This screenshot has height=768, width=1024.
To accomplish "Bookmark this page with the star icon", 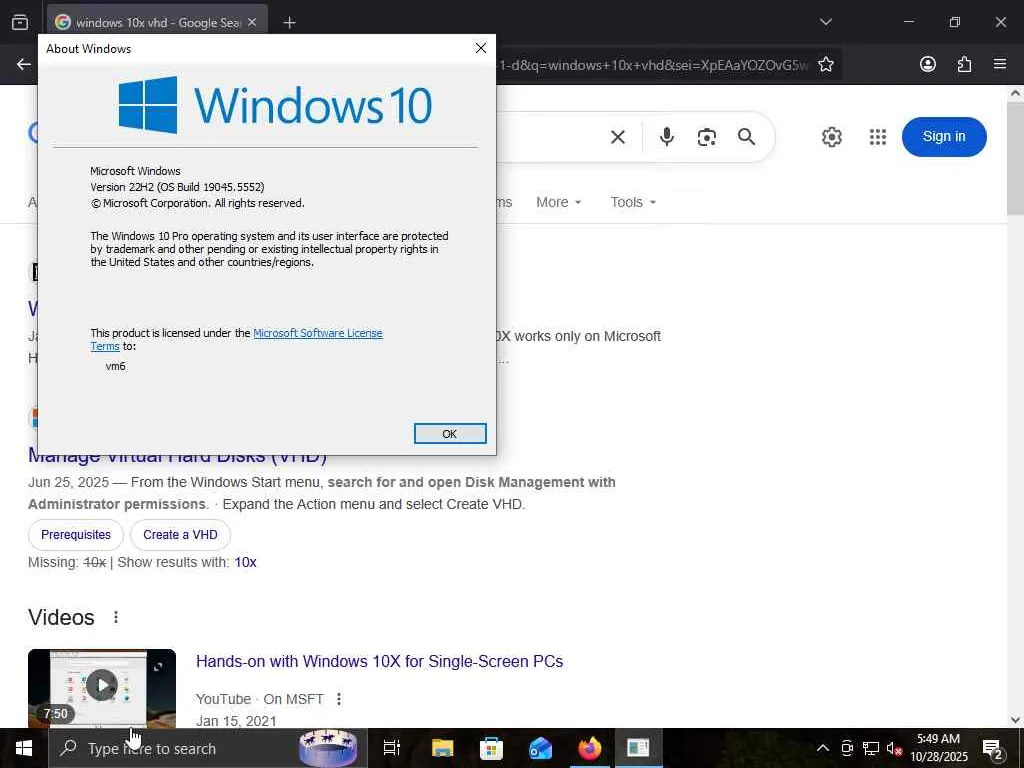I will click(825, 64).
